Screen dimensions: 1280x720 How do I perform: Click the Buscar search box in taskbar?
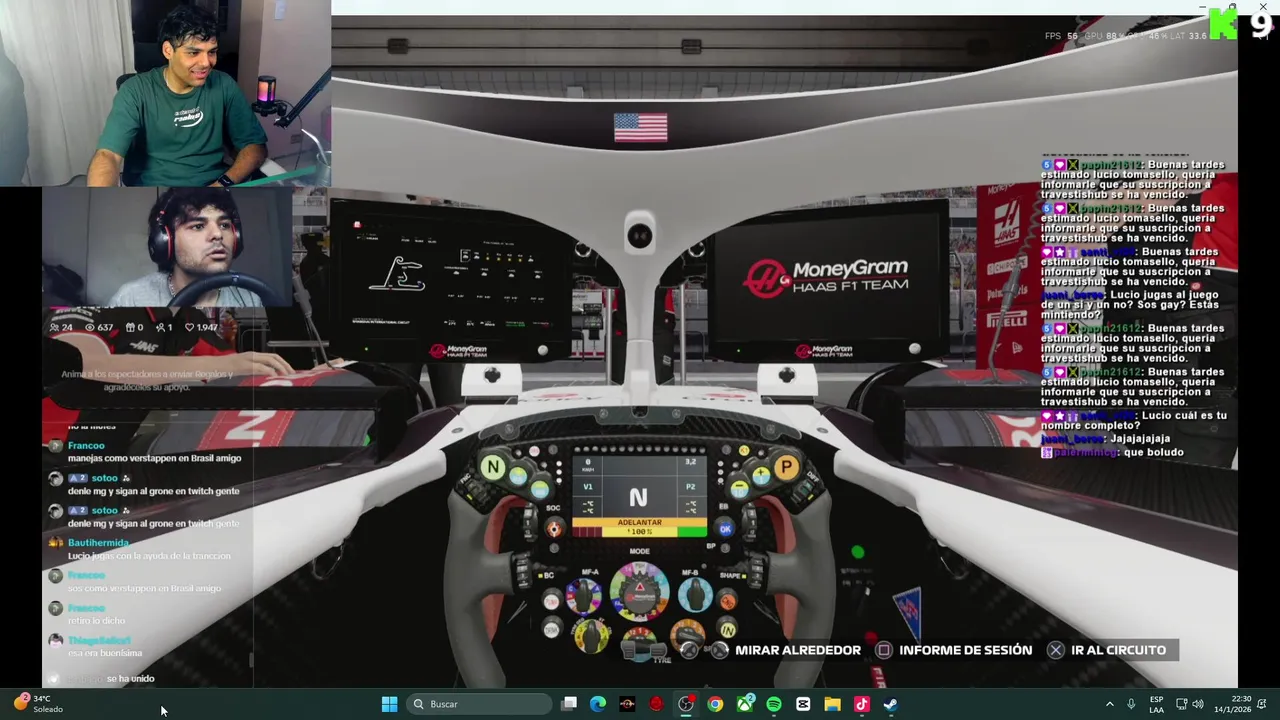(480, 704)
